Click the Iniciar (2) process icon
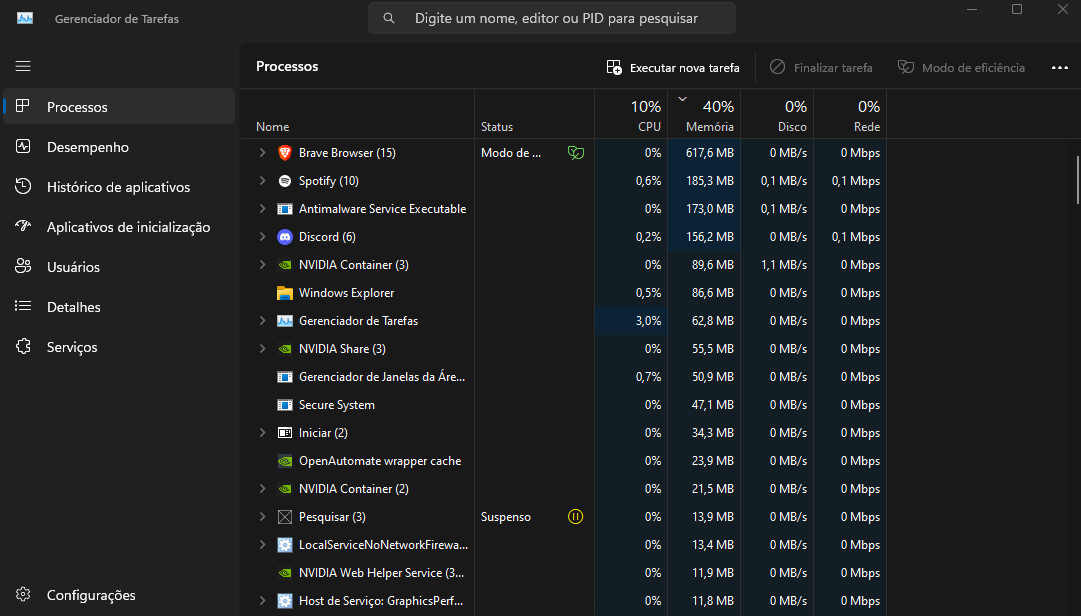Screen dimensions: 1081x616 [x=285, y=433]
